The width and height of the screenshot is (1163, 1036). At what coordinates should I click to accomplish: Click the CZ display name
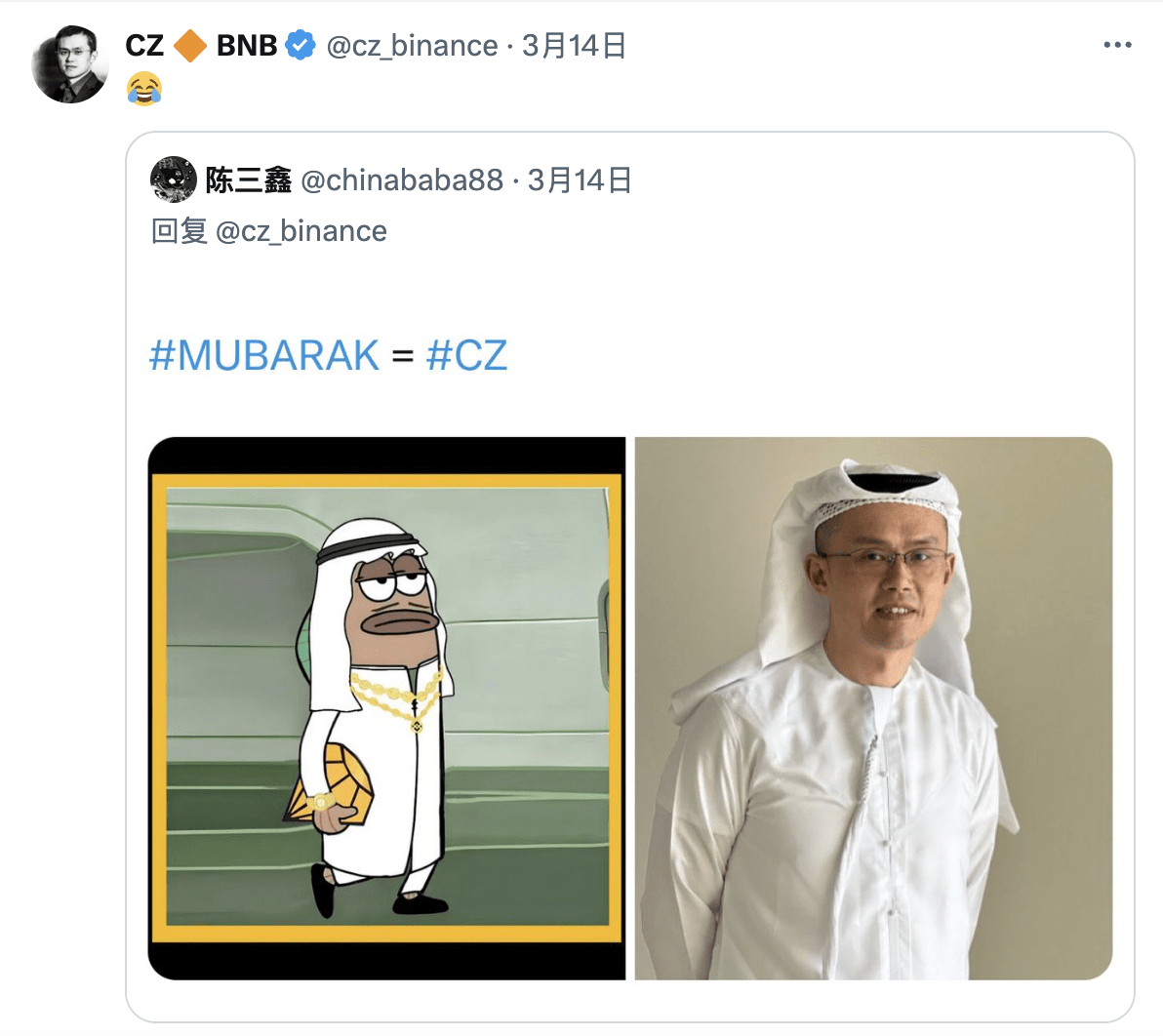144,46
